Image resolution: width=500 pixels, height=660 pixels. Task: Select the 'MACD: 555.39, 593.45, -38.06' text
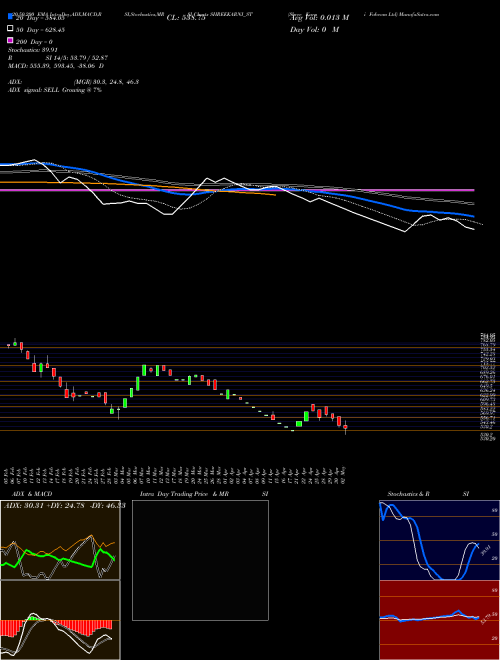[53, 66]
